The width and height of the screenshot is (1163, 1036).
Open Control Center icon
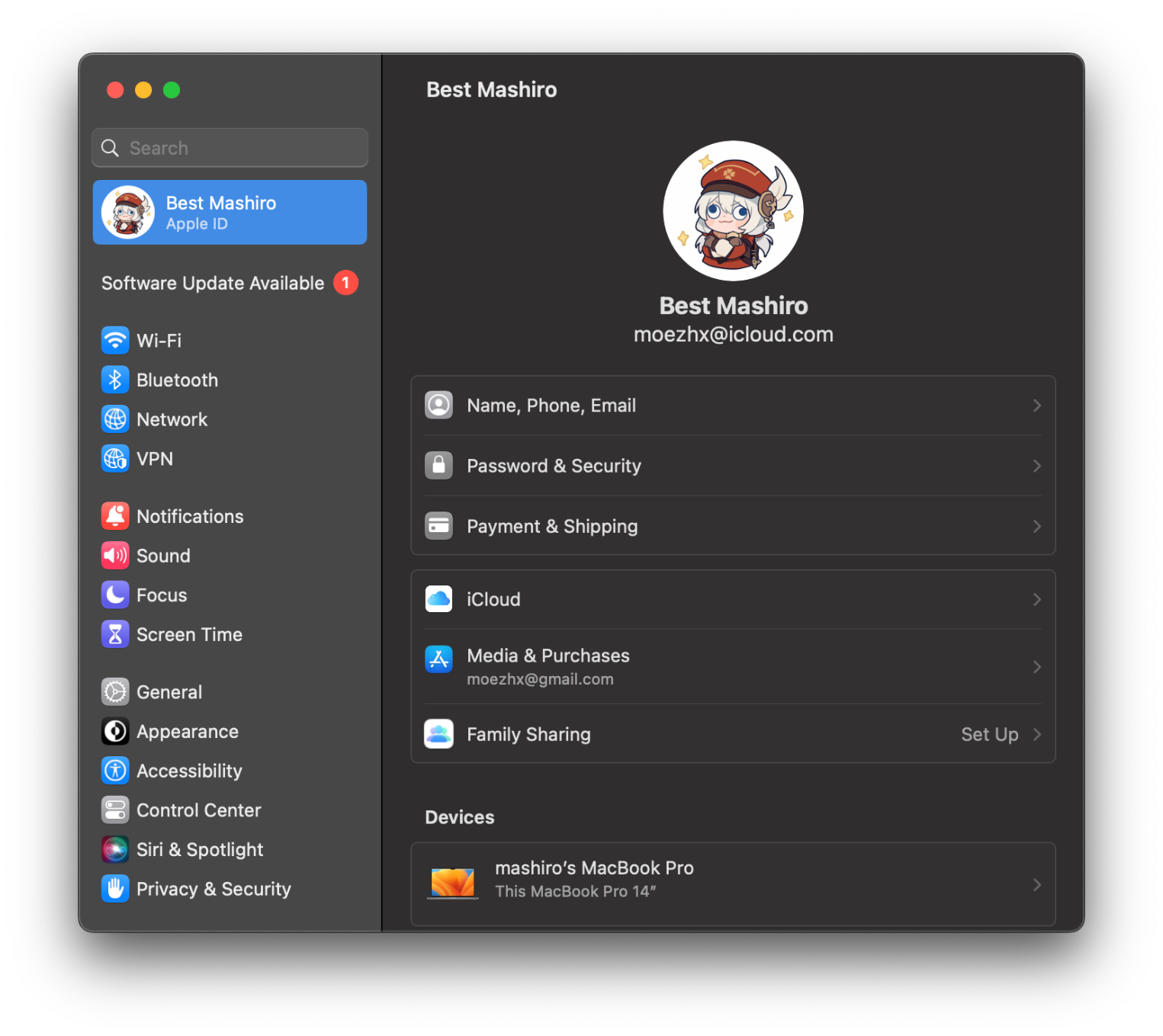(x=115, y=810)
